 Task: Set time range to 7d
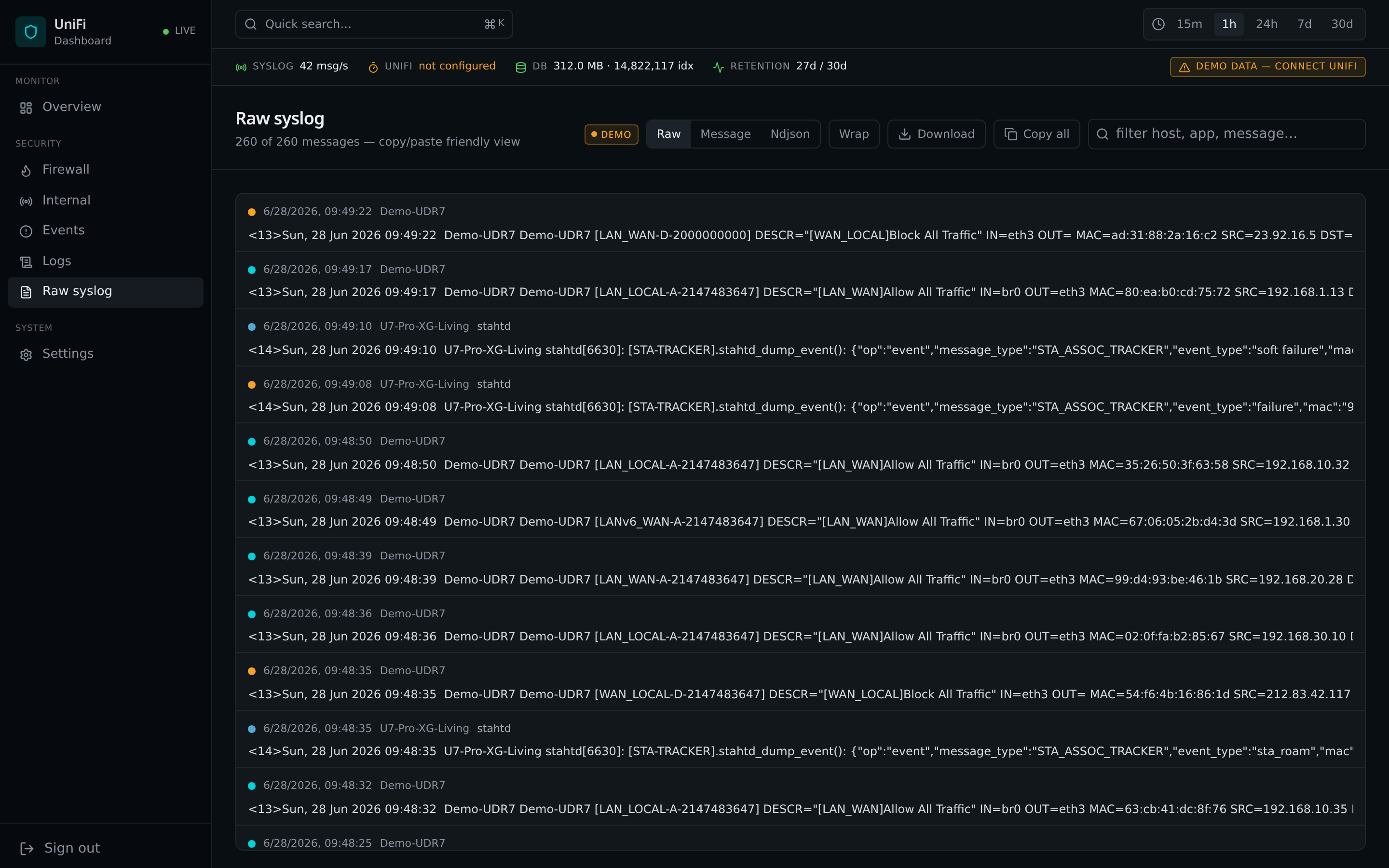[x=1304, y=24]
